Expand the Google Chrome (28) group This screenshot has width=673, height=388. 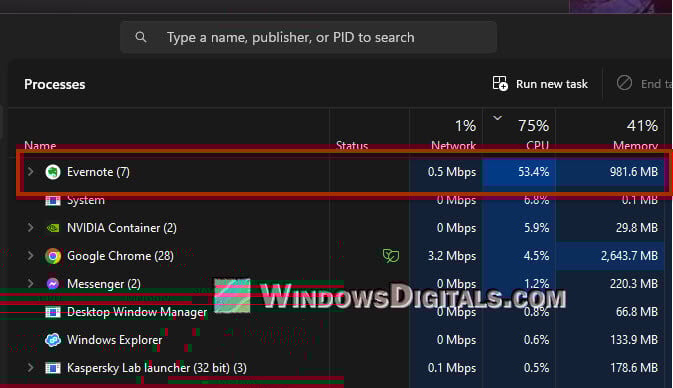[30, 256]
